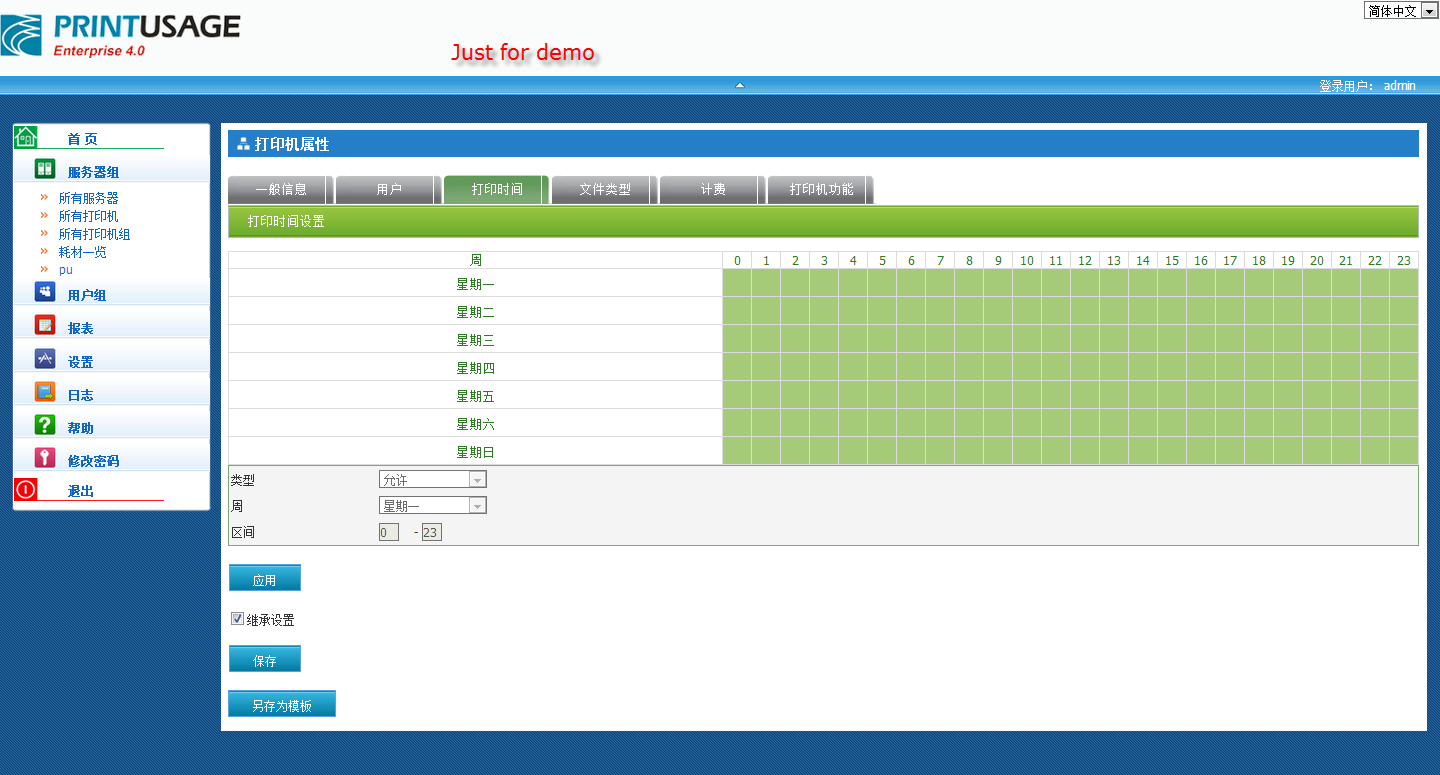This screenshot has height=775, width=1440.
Task: Click the reports icon in the sidebar
Action: click(45, 325)
